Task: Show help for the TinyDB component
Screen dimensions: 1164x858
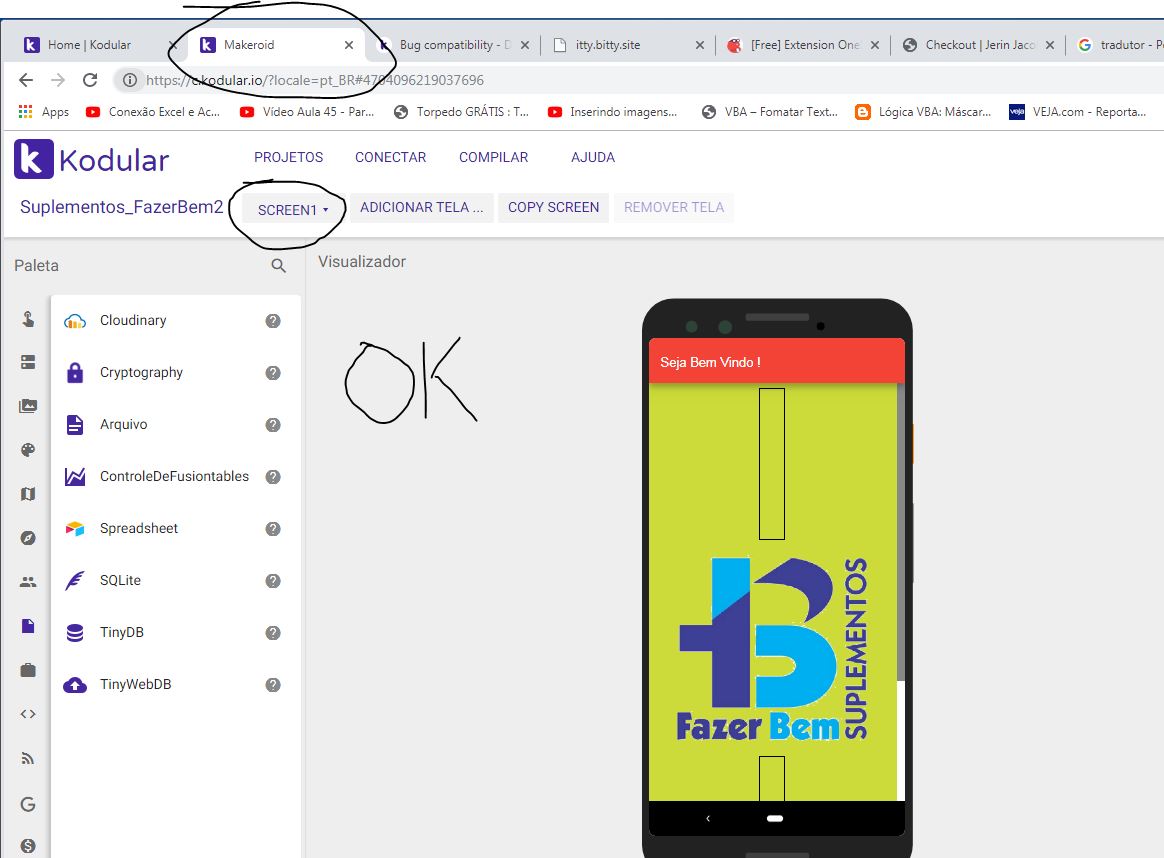Action: pos(273,633)
